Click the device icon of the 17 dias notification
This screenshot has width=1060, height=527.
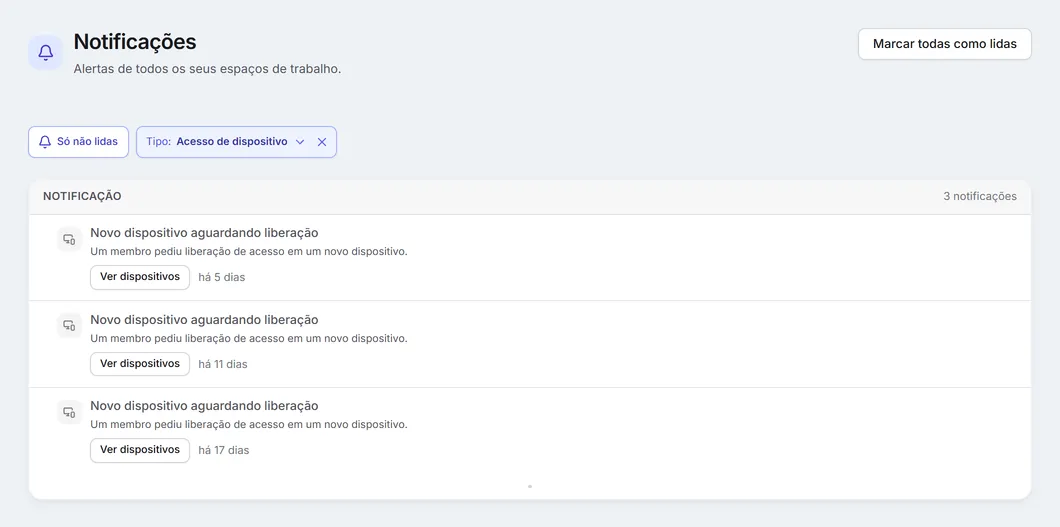click(x=69, y=412)
